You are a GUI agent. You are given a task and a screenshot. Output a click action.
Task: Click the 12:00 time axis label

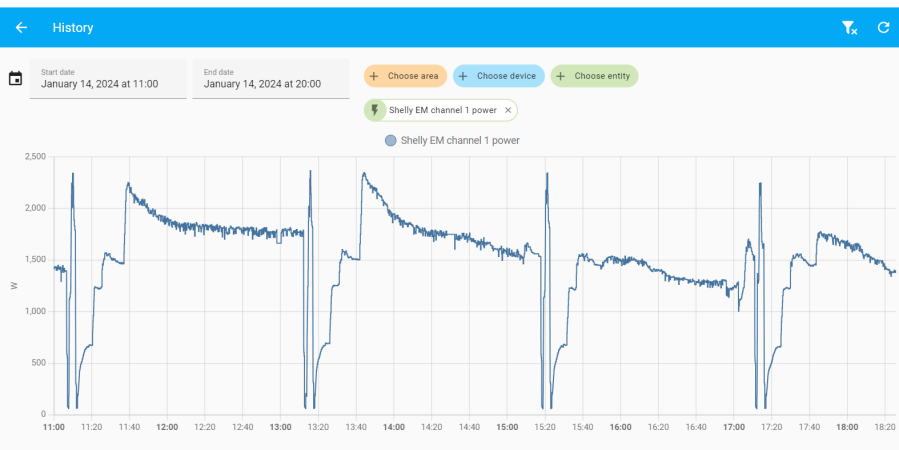point(167,427)
